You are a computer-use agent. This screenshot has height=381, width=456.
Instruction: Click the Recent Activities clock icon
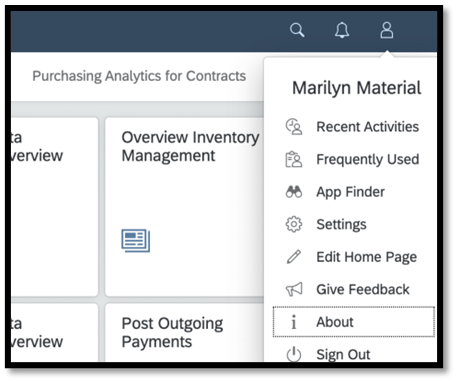pyautogui.click(x=294, y=127)
